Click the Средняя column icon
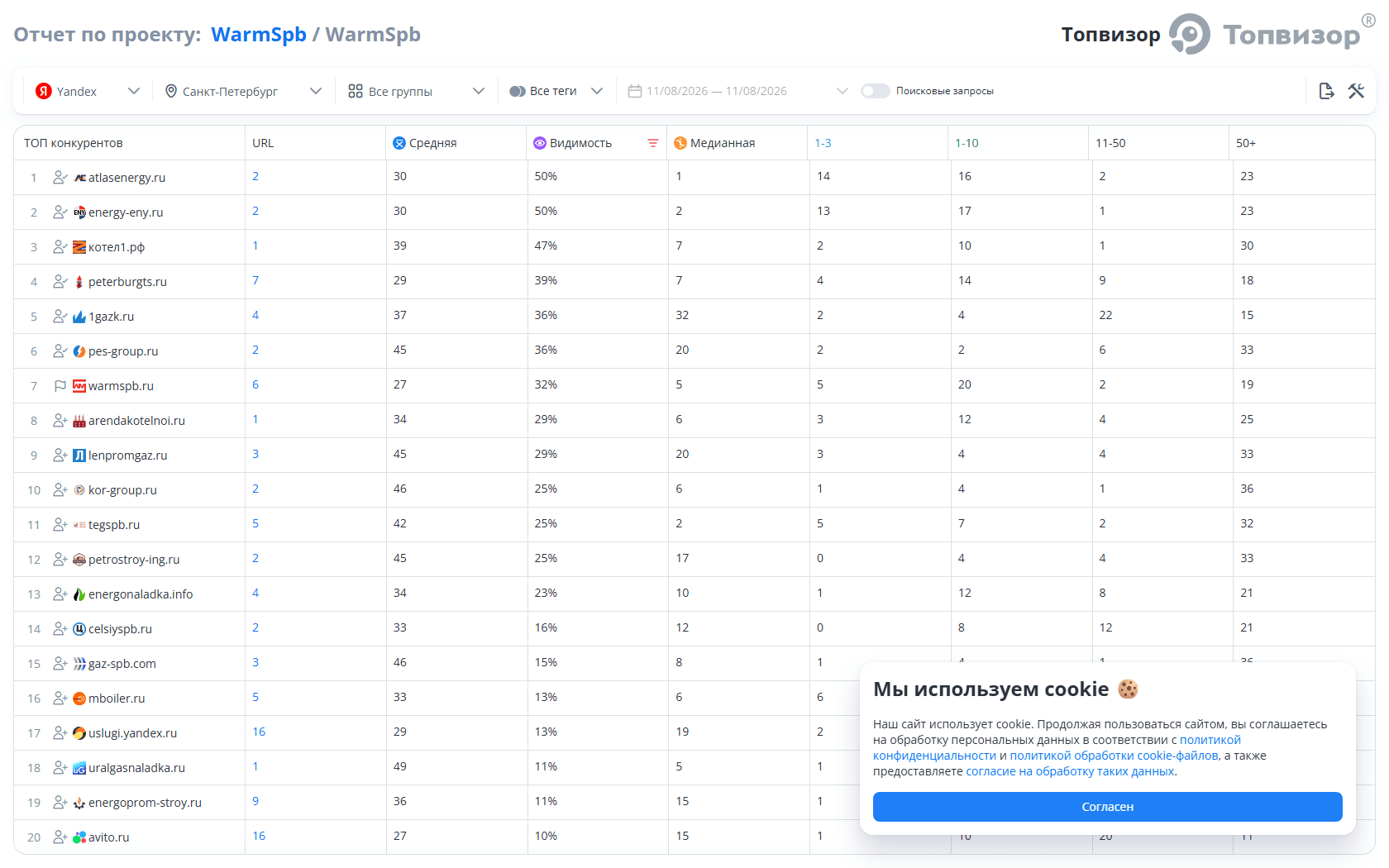The image size is (1389, 868). point(399,143)
